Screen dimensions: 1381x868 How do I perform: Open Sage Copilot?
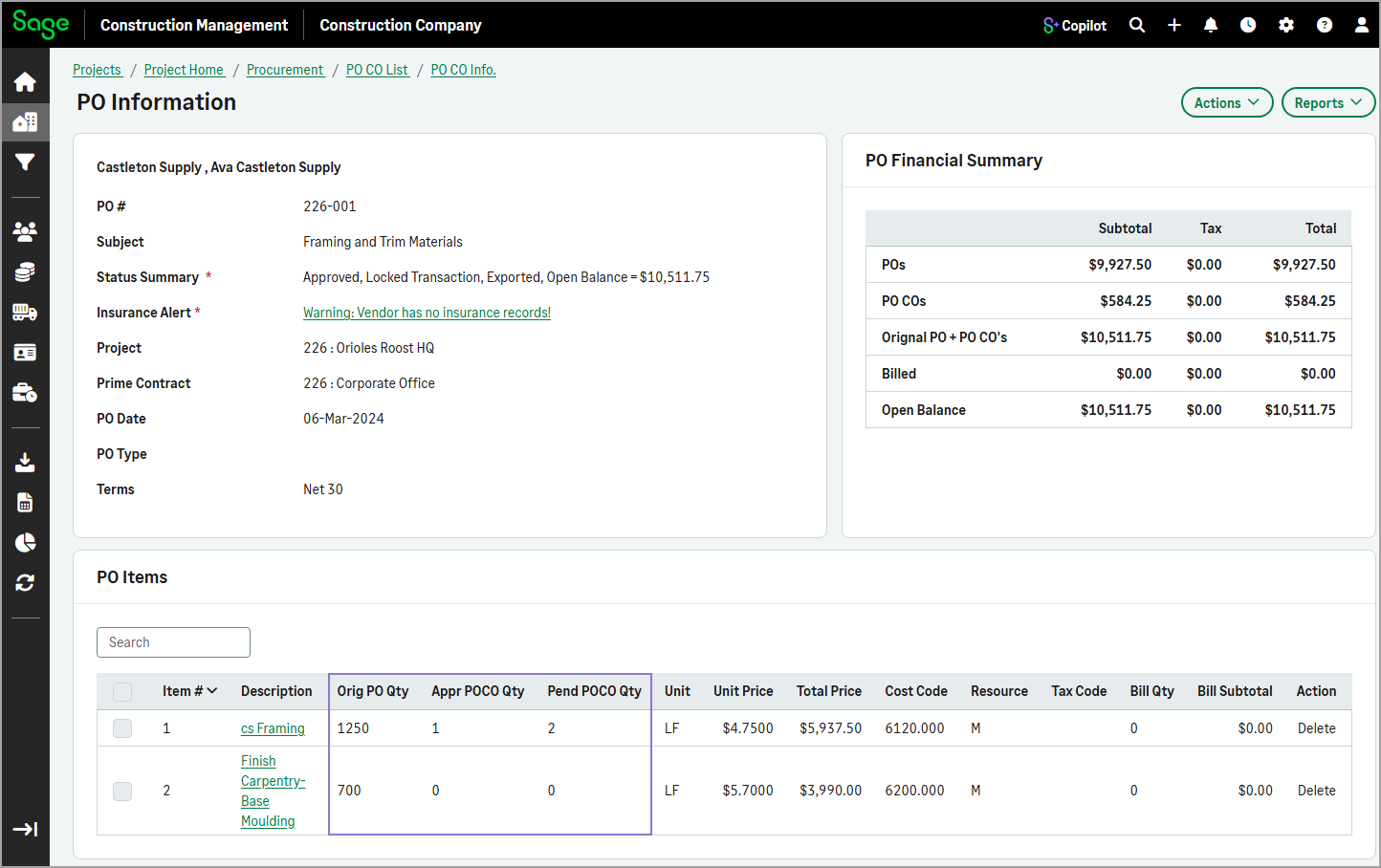tap(1075, 26)
